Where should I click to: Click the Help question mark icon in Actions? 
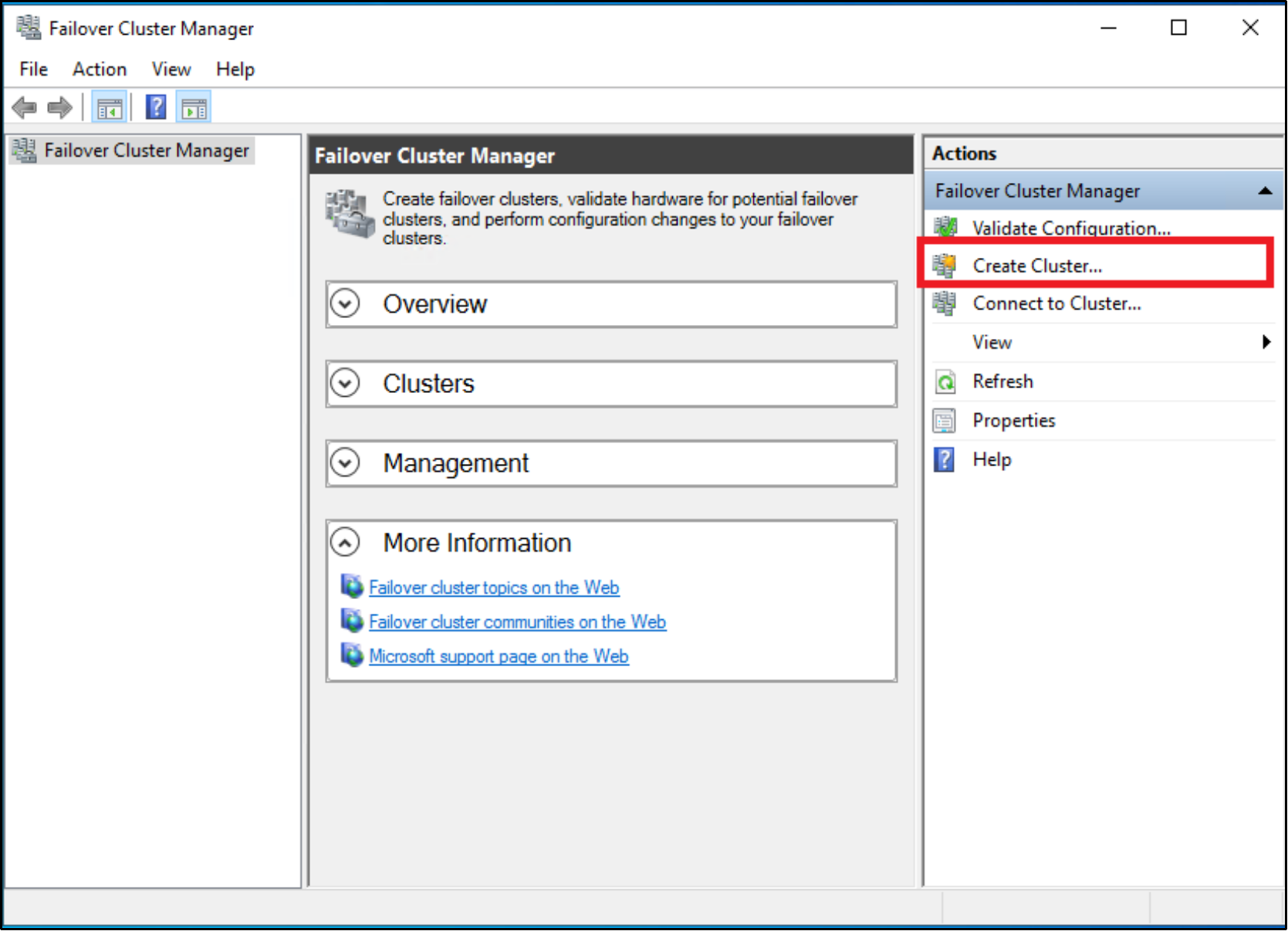945,459
